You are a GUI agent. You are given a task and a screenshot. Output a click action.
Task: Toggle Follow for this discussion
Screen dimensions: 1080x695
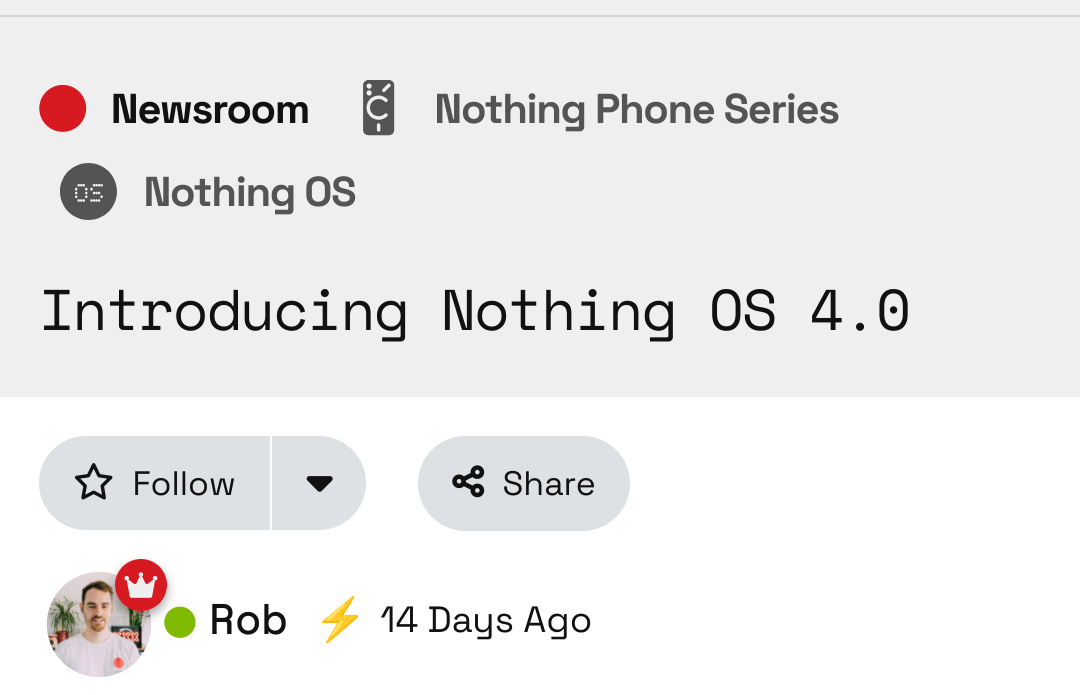(182, 484)
